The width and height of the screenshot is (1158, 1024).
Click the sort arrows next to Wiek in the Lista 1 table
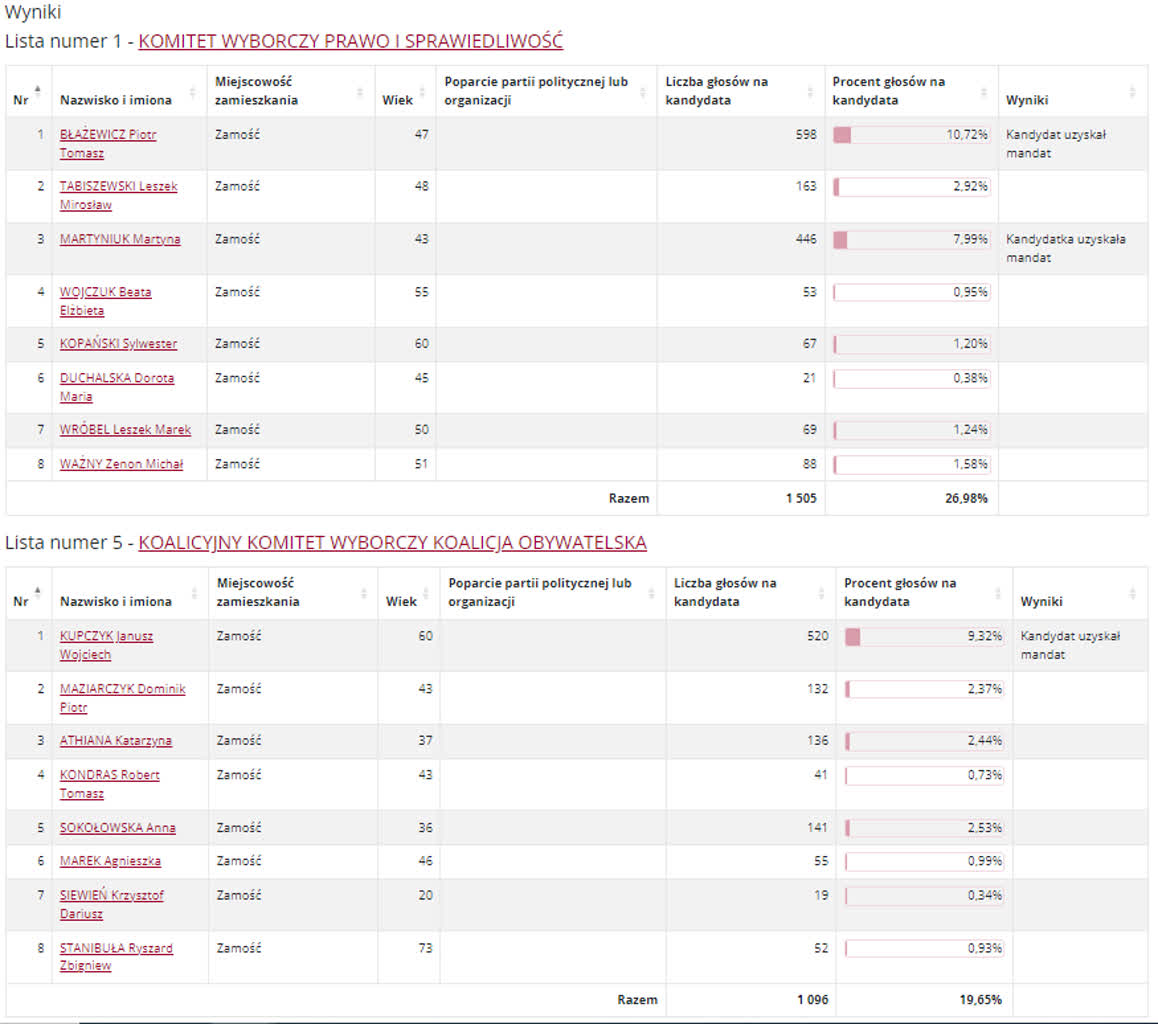pyautogui.click(x=426, y=91)
